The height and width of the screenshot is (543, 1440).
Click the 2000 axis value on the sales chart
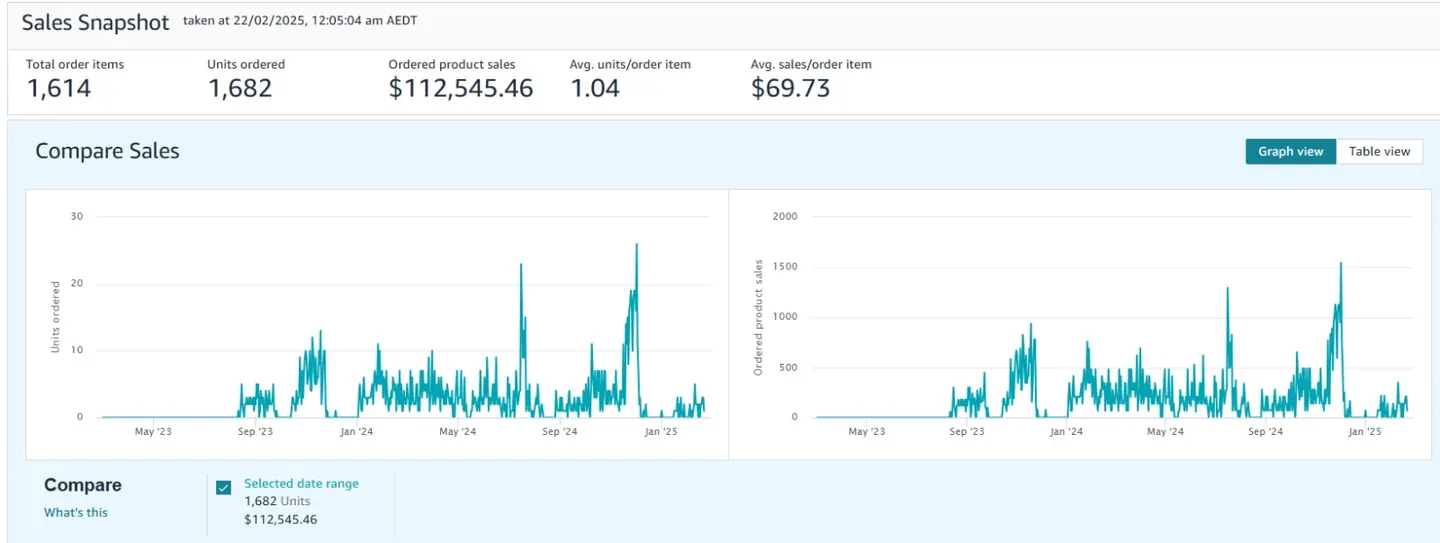tap(786, 216)
